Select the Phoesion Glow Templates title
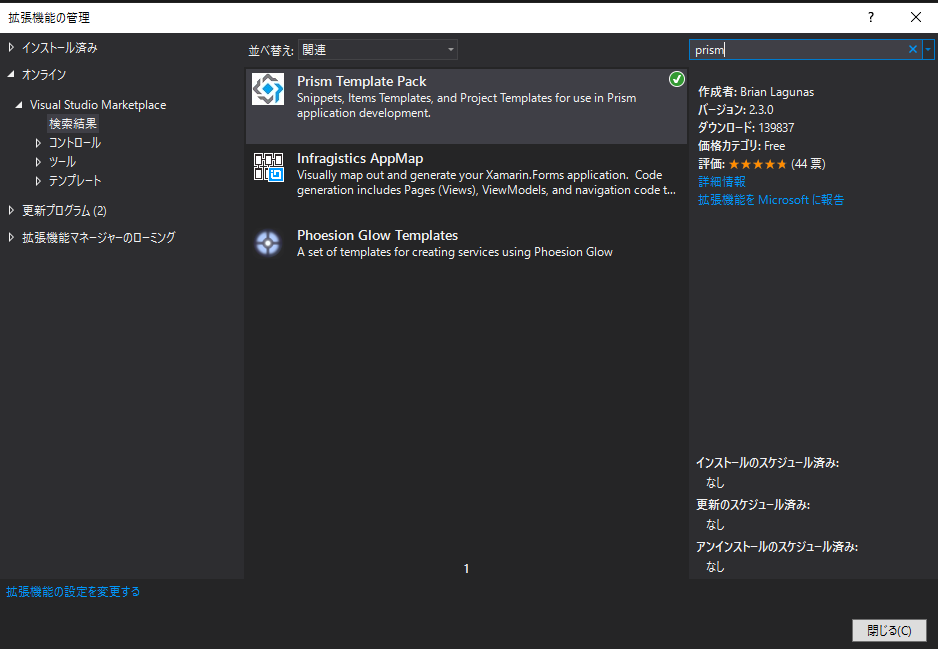Screen dimensions: 938x649 pyautogui.click(x=377, y=236)
